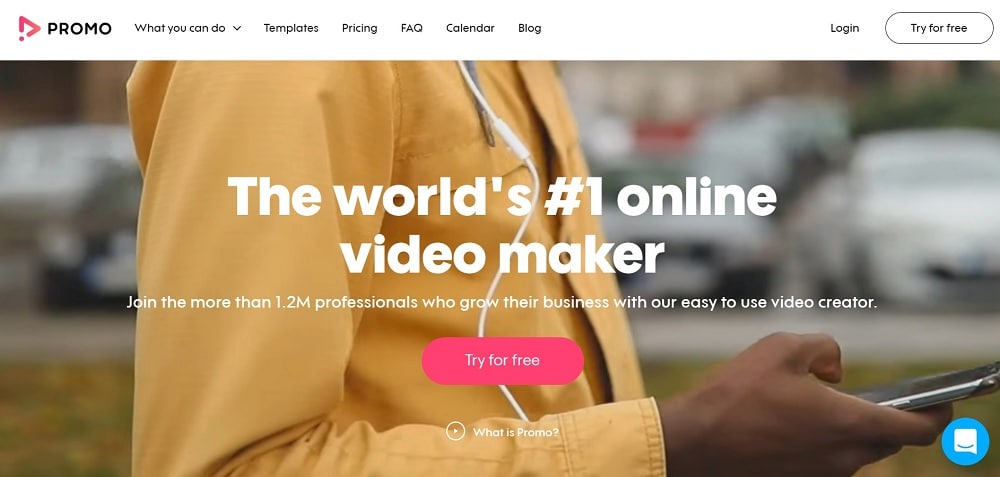The height and width of the screenshot is (477, 1000).
Task: Click the 1.2M professionals subtitle text
Action: (502, 302)
